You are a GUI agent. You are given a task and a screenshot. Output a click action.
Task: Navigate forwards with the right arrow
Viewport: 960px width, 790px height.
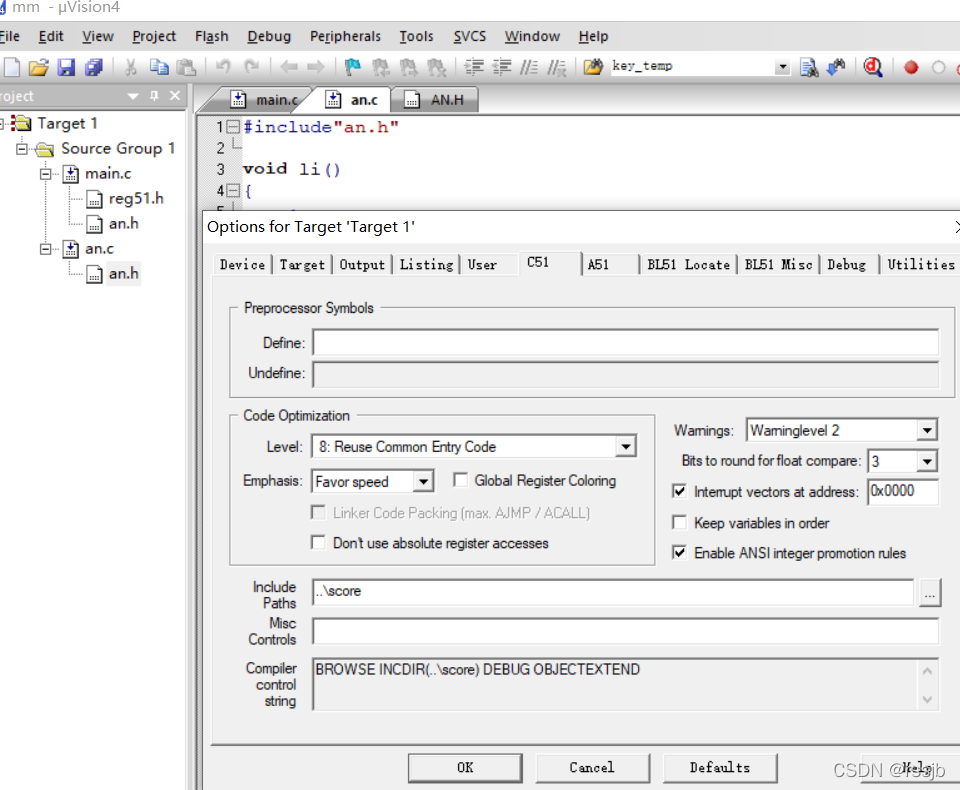pos(316,67)
